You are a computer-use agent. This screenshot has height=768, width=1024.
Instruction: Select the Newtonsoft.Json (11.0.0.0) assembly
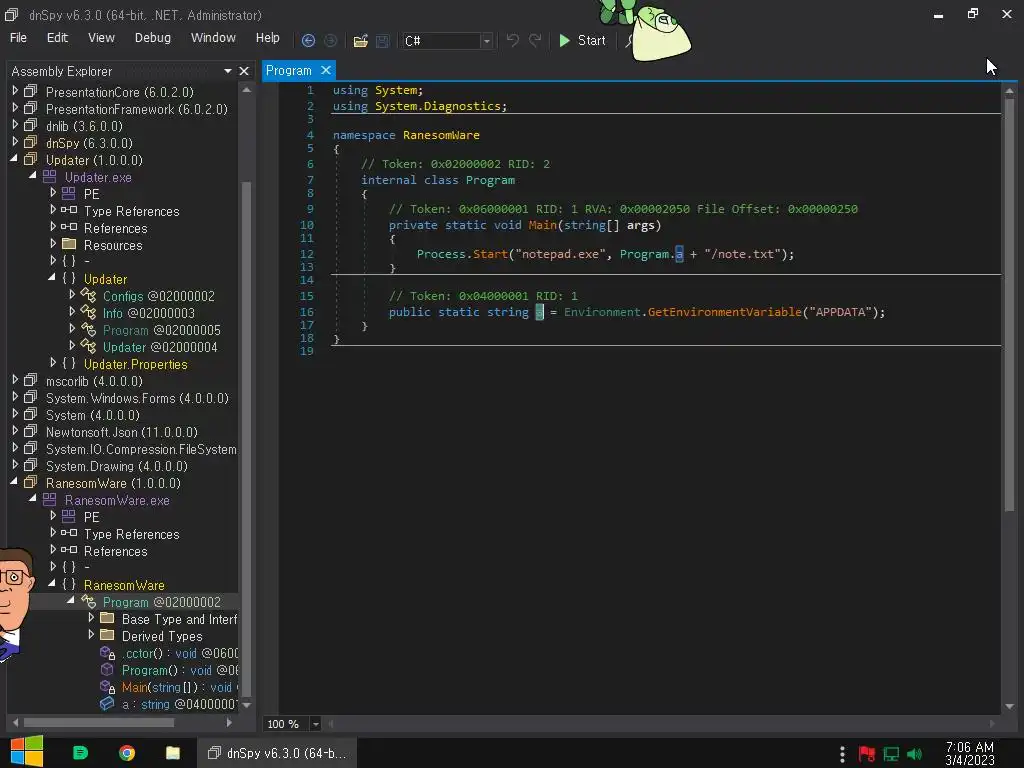(x=121, y=432)
